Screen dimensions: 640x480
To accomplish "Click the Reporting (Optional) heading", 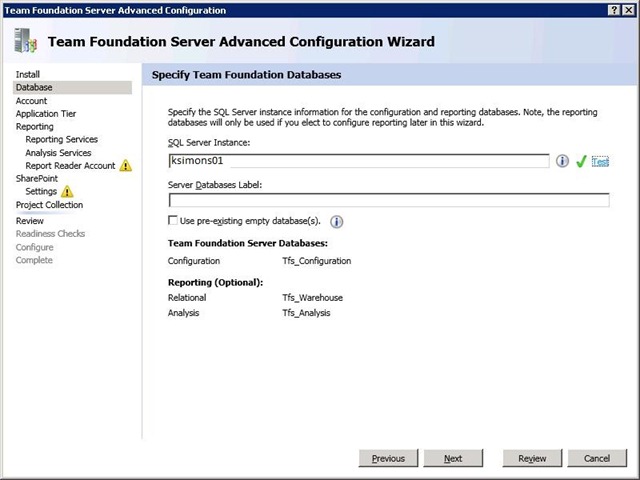I will click(x=216, y=282).
